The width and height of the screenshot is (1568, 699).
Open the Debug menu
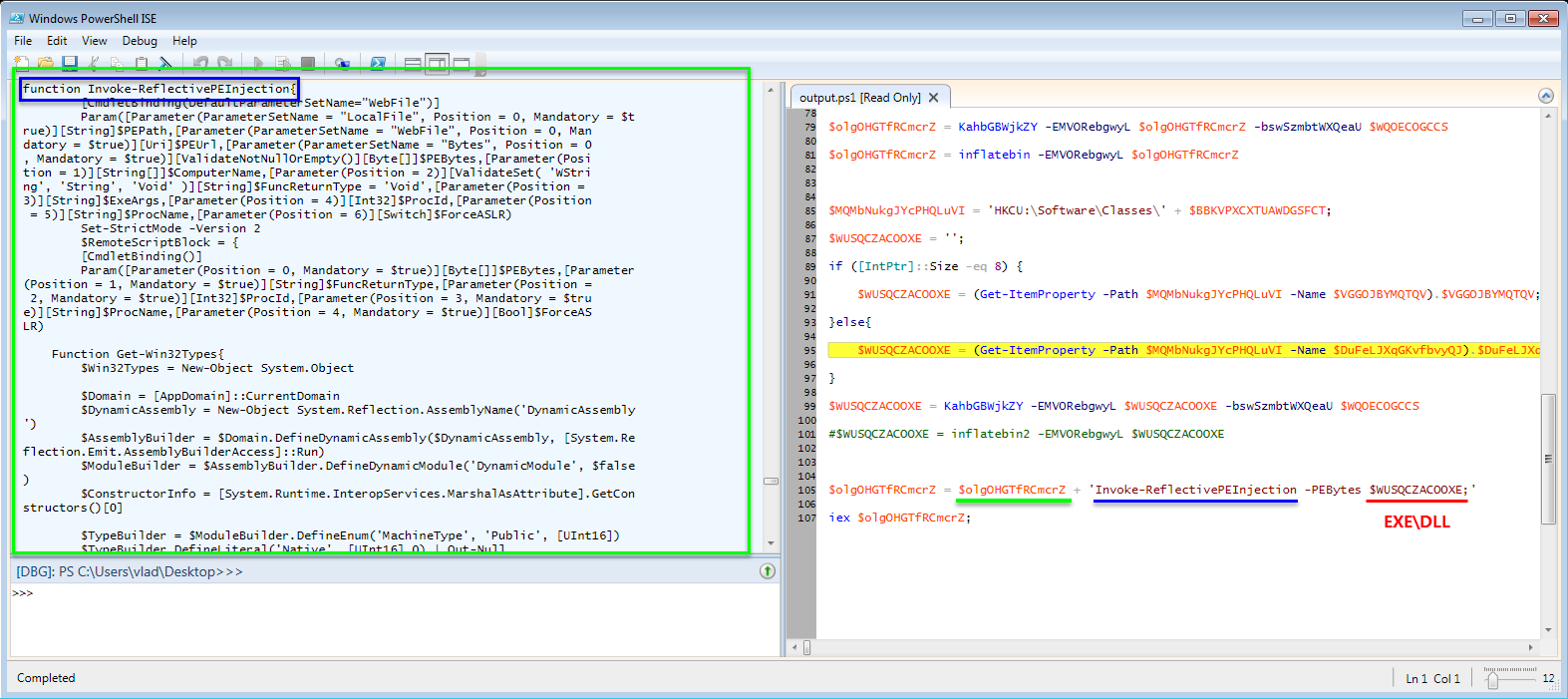click(x=140, y=41)
